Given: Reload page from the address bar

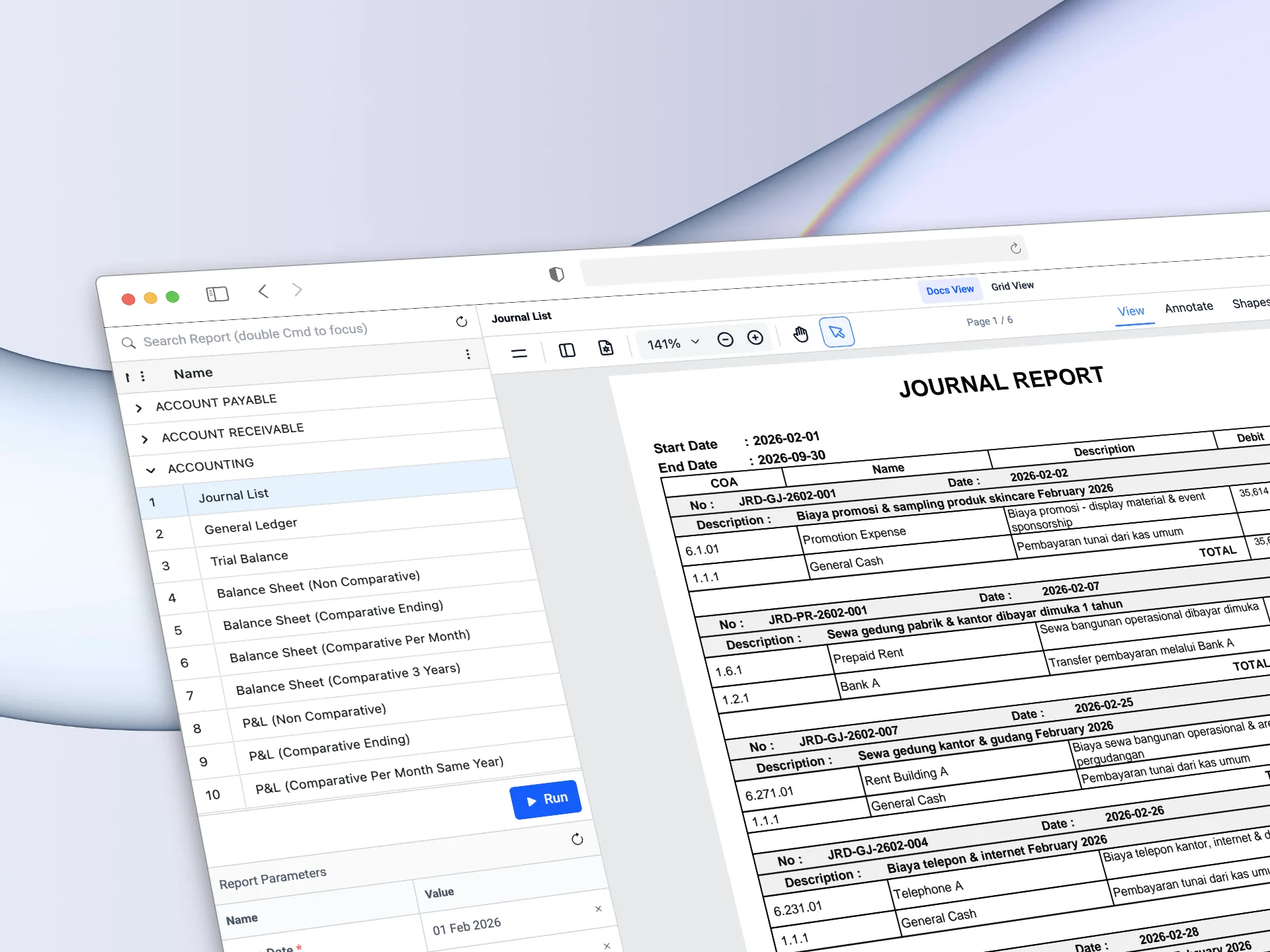Looking at the screenshot, I should [x=1016, y=248].
